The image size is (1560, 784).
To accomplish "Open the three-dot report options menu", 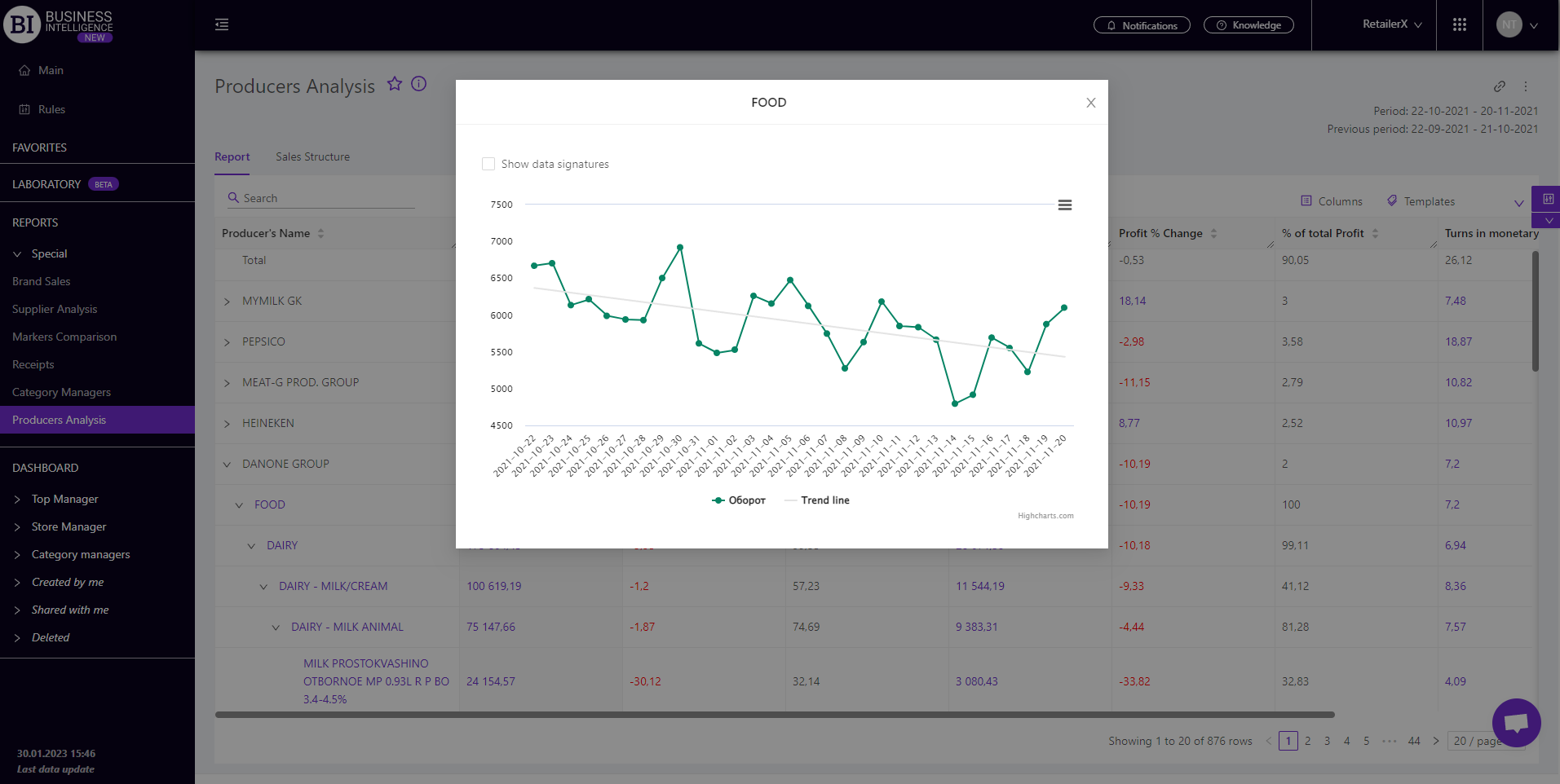I will (1525, 86).
